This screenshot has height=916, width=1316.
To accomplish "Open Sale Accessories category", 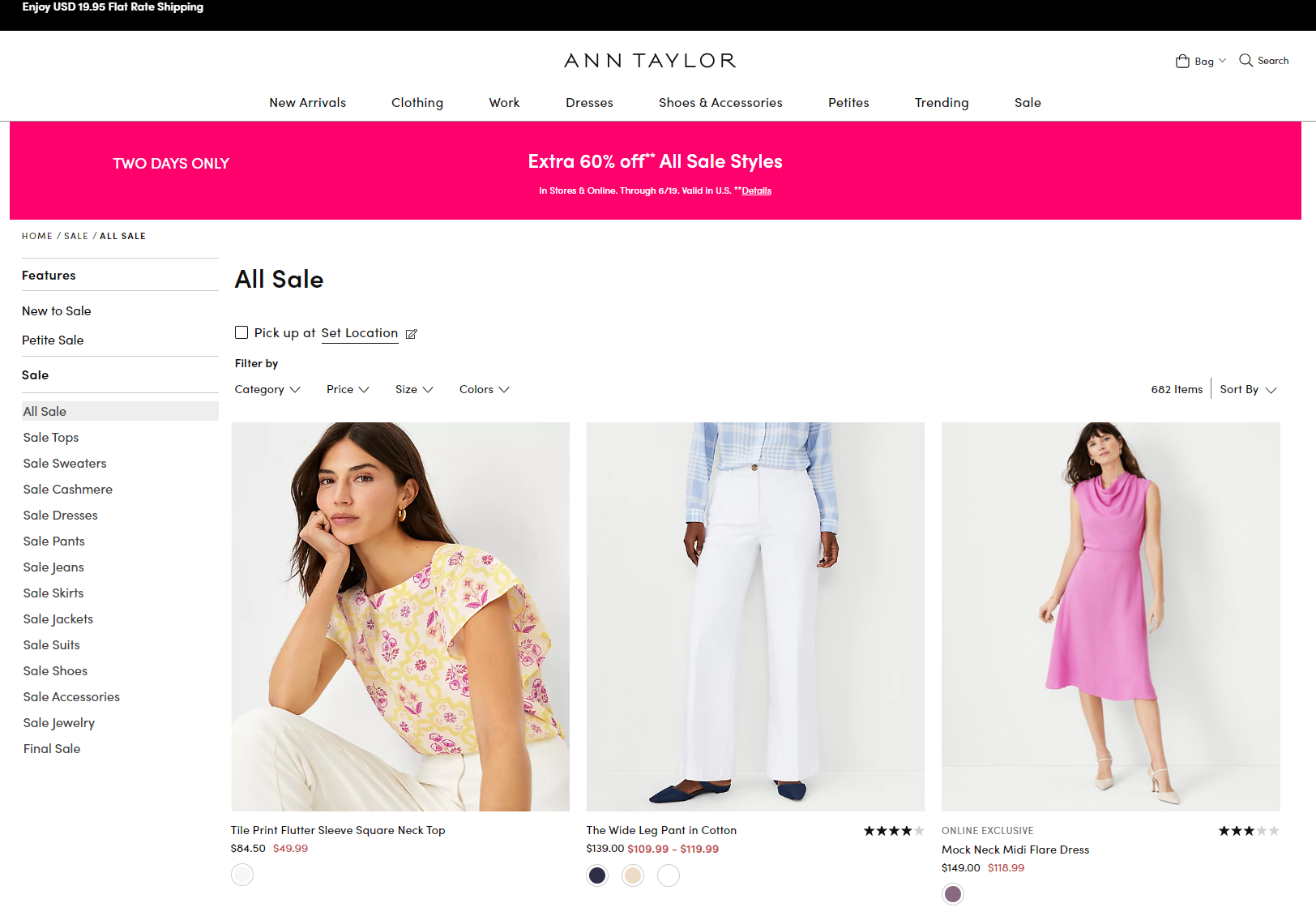I will click(71, 697).
